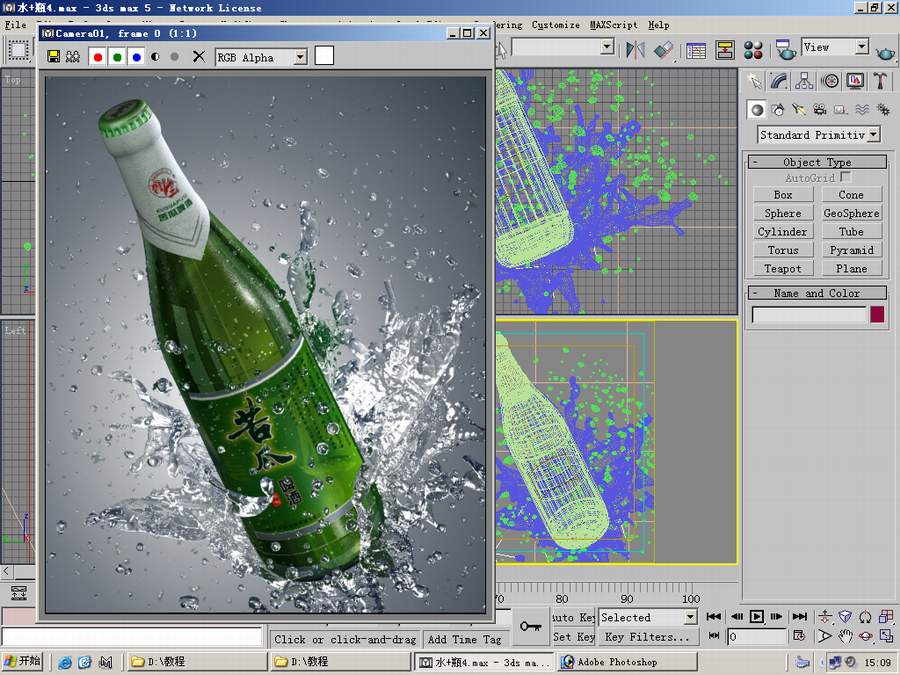The image size is (900, 675).
Task: Open the Material Editor (four spheres icon)
Action: pyautogui.click(x=754, y=49)
